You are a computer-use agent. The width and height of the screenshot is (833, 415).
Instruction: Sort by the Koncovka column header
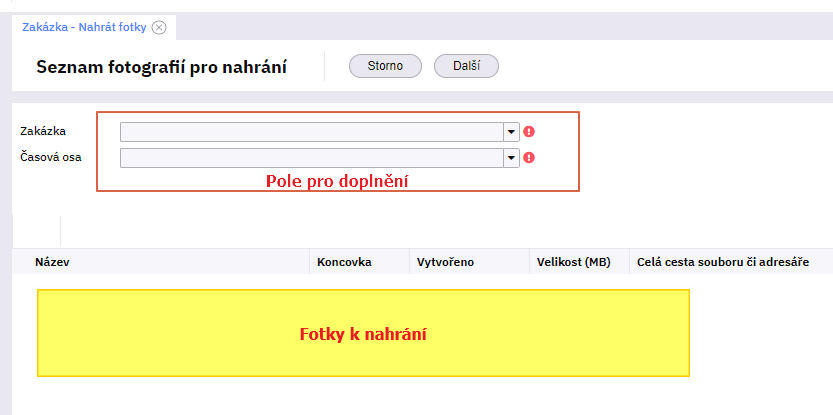(344, 262)
